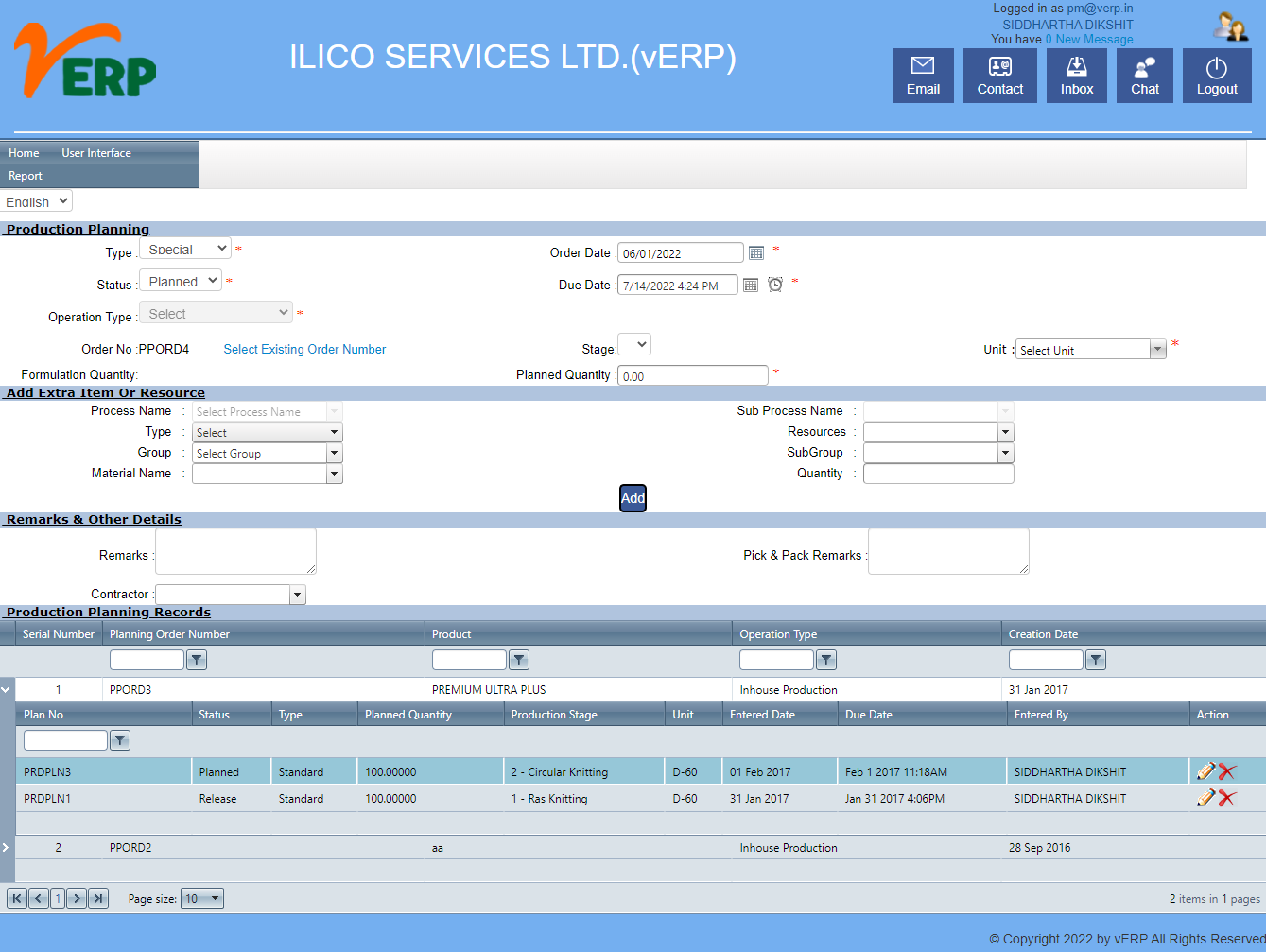Image resolution: width=1266 pixels, height=952 pixels.
Task: Edit plan PRDPLN1 with pencil icon
Action: [1205, 798]
